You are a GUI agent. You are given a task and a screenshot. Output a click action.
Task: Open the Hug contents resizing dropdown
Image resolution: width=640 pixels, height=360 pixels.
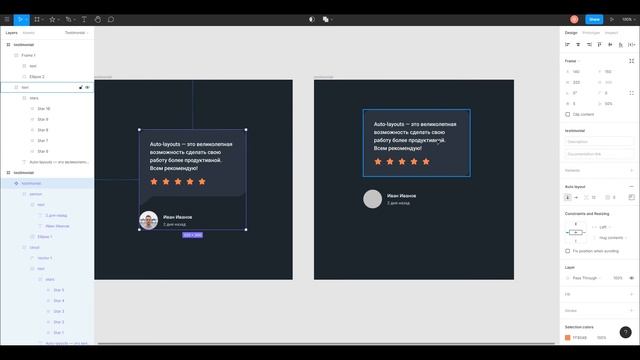pos(612,238)
